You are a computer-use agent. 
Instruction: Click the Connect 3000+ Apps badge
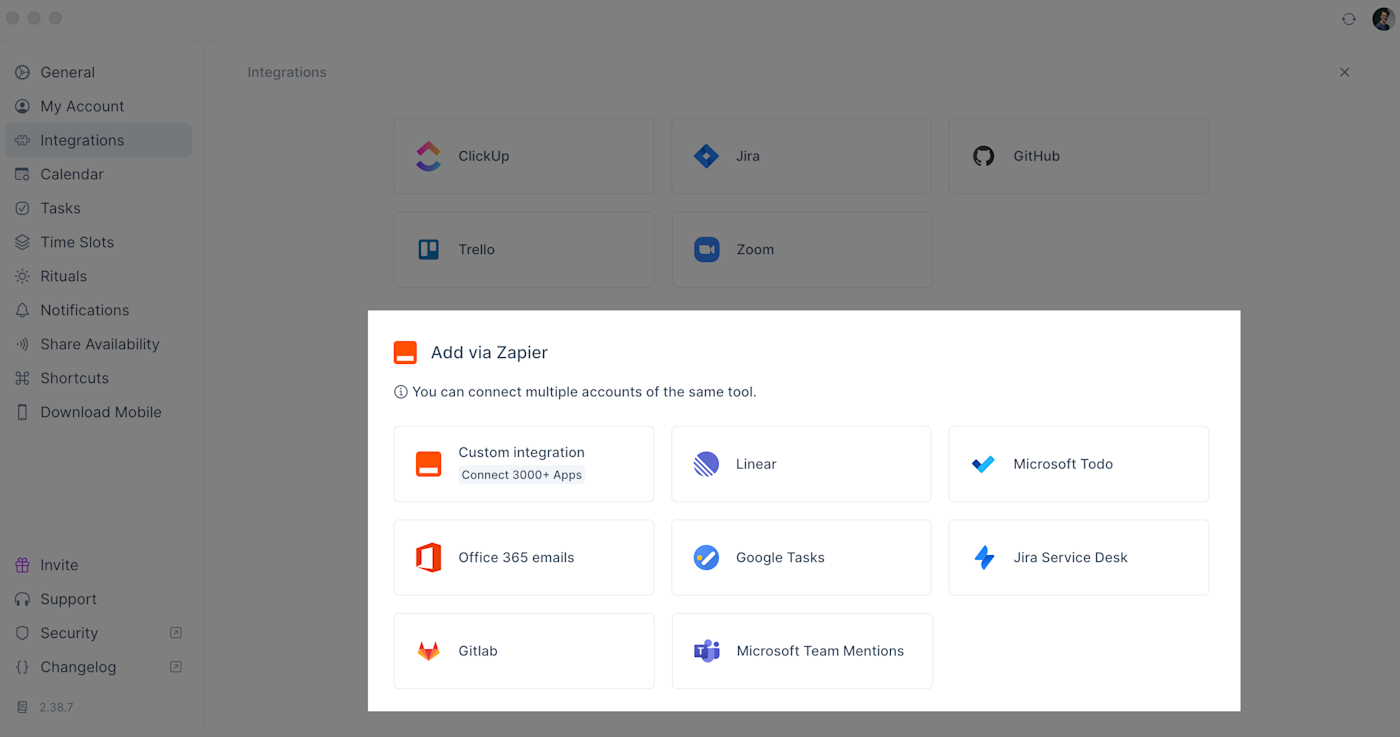[x=522, y=475]
